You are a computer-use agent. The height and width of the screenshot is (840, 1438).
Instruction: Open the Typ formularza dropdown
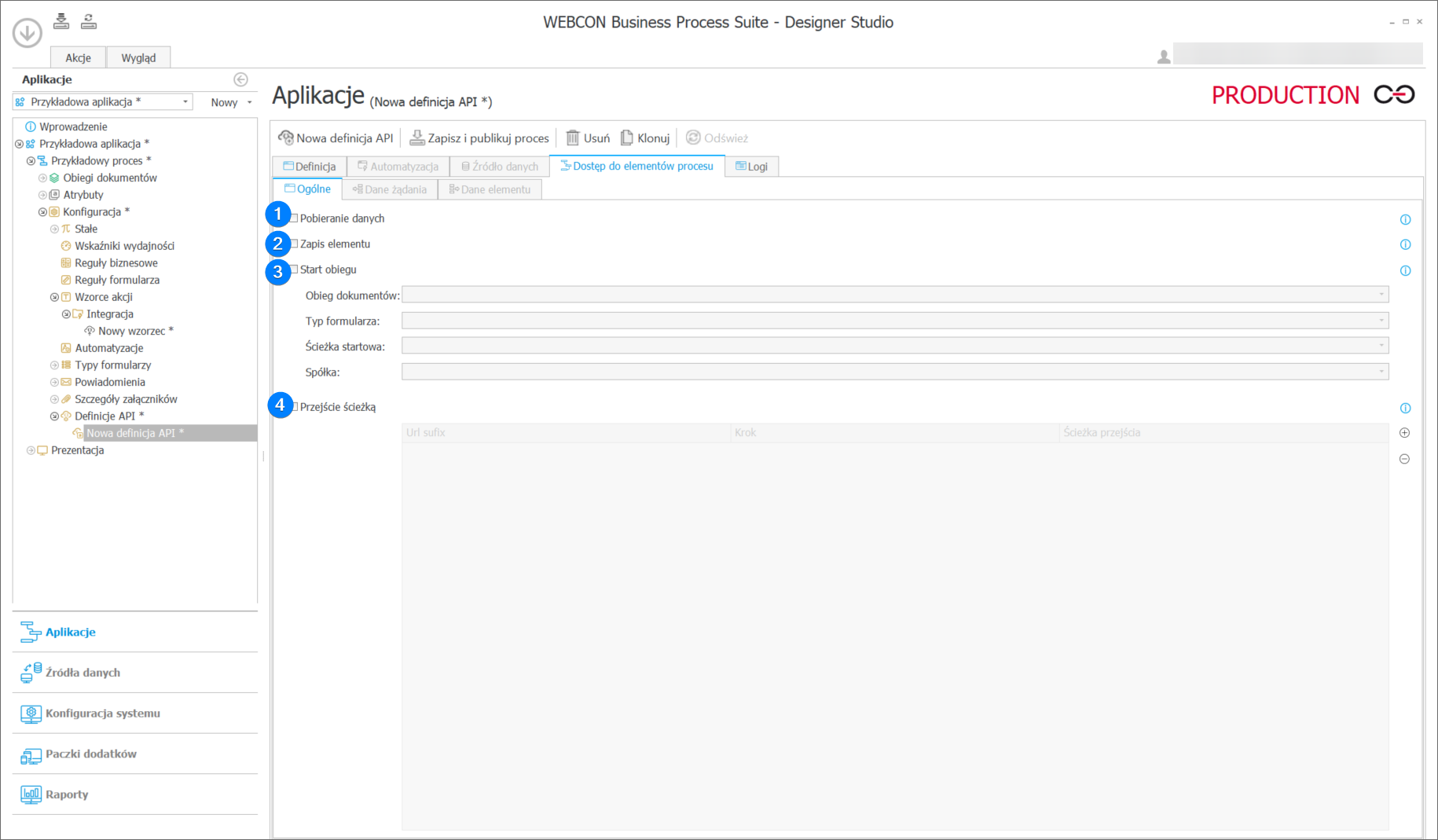point(895,321)
